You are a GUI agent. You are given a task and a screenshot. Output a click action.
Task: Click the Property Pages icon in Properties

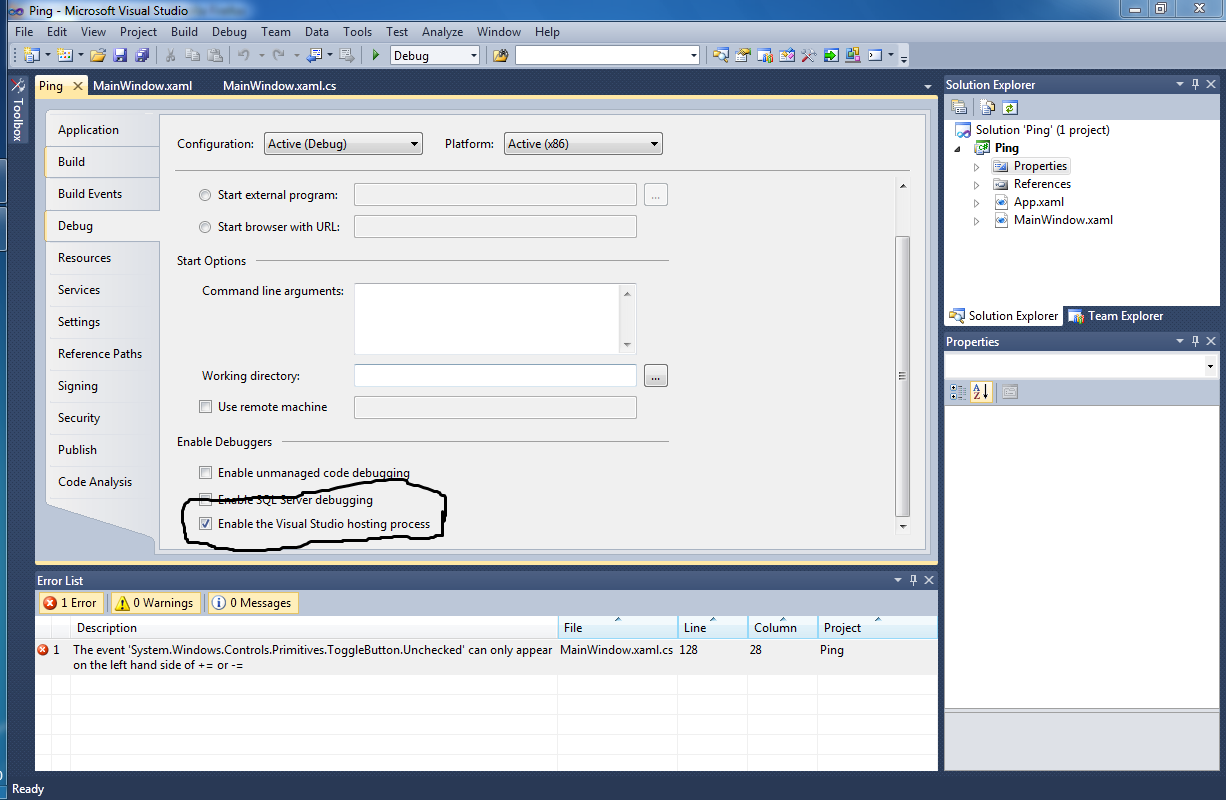pyautogui.click(x=1009, y=392)
